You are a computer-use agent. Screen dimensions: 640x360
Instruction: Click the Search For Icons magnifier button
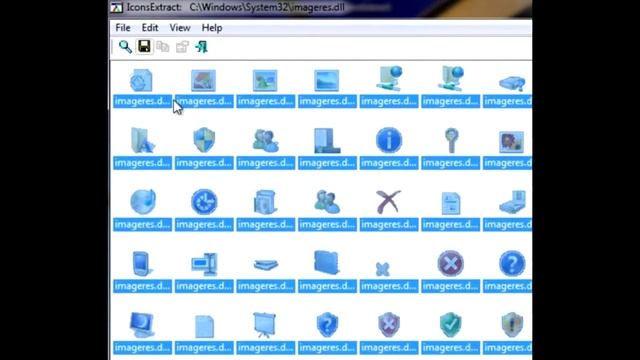point(125,47)
